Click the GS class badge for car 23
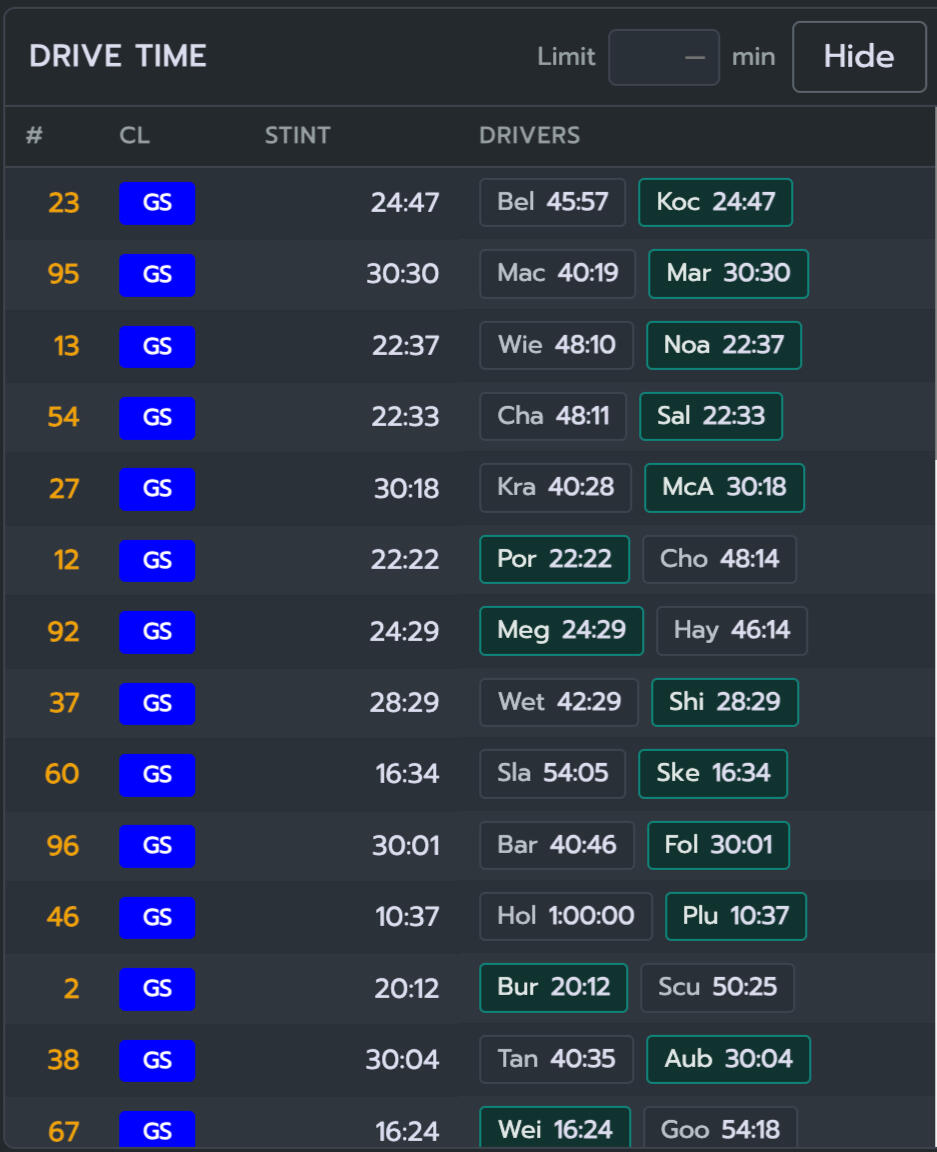This screenshot has width=937, height=1152. click(157, 203)
